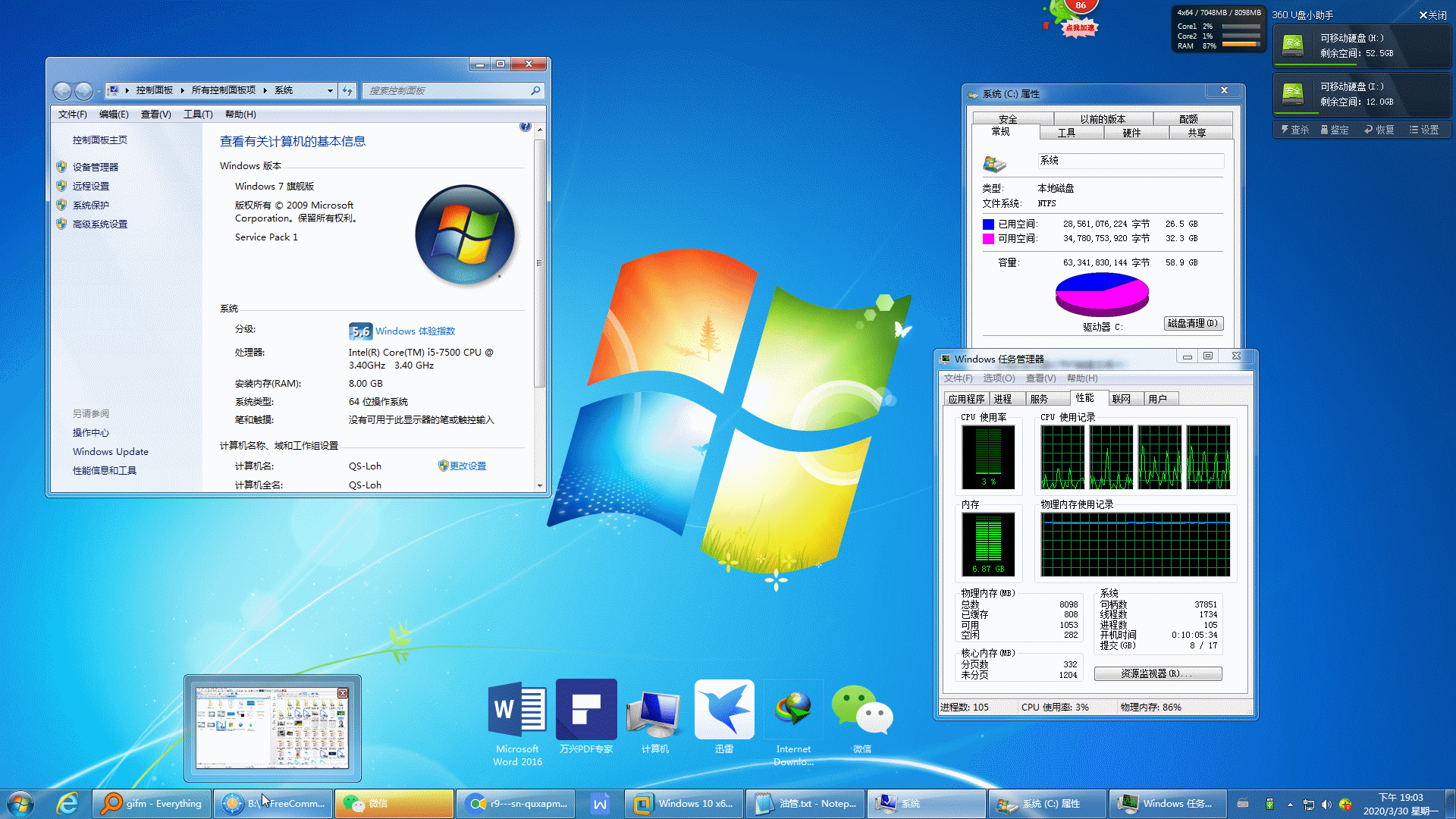Launch the 万兴PDF专家 desktop icon
Image resolution: width=1456 pixels, height=819 pixels.
[x=585, y=710]
